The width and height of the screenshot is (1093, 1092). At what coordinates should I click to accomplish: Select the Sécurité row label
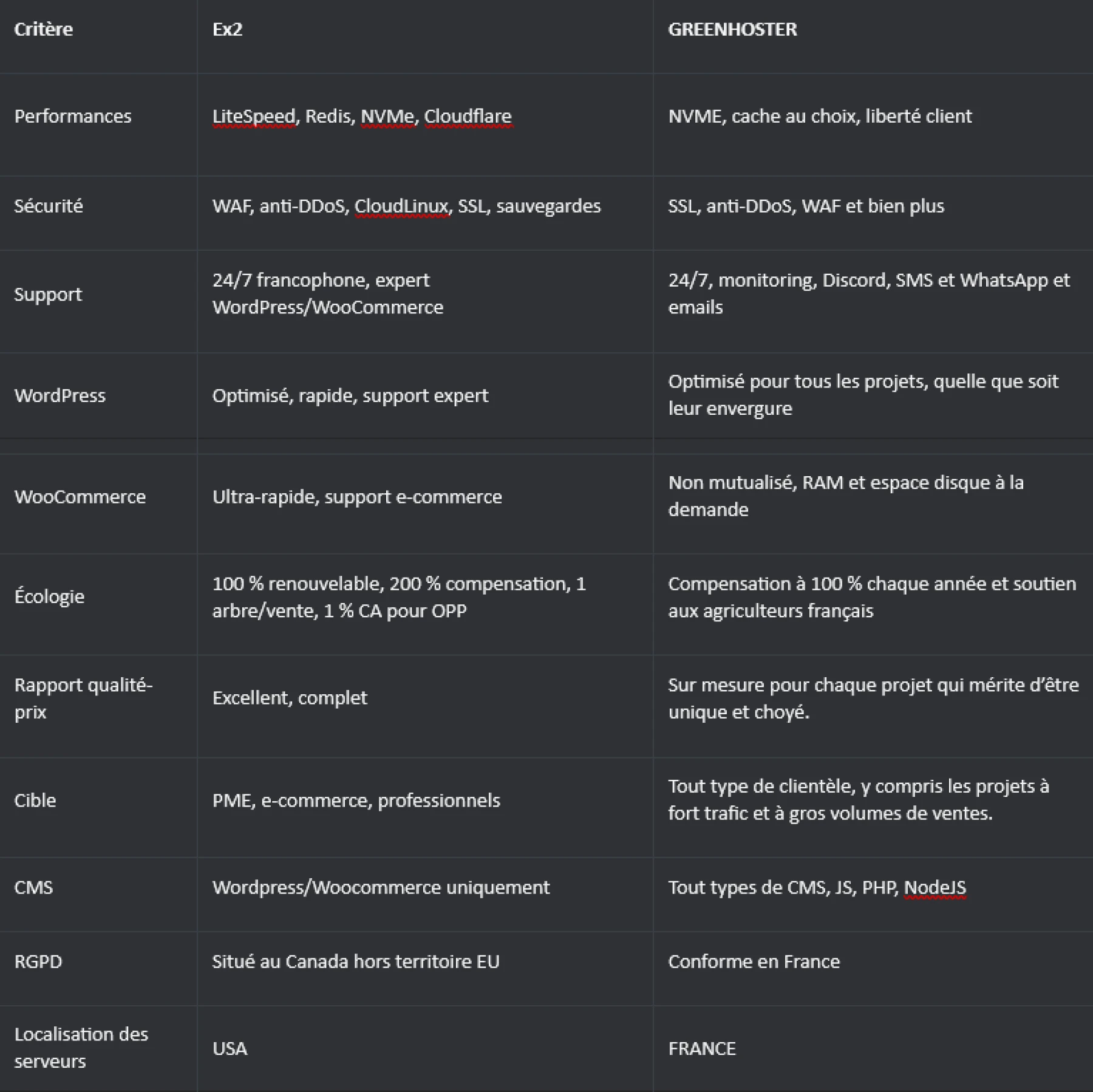pyautogui.click(x=49, y=206)
